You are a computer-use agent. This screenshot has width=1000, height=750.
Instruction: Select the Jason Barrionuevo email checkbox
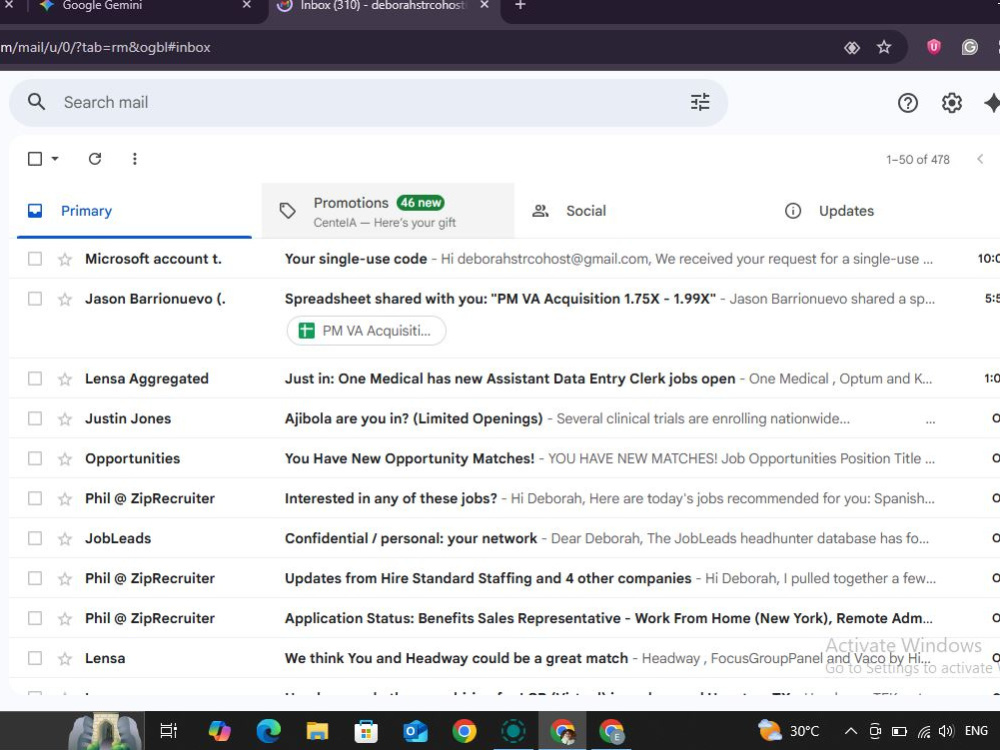35,299
